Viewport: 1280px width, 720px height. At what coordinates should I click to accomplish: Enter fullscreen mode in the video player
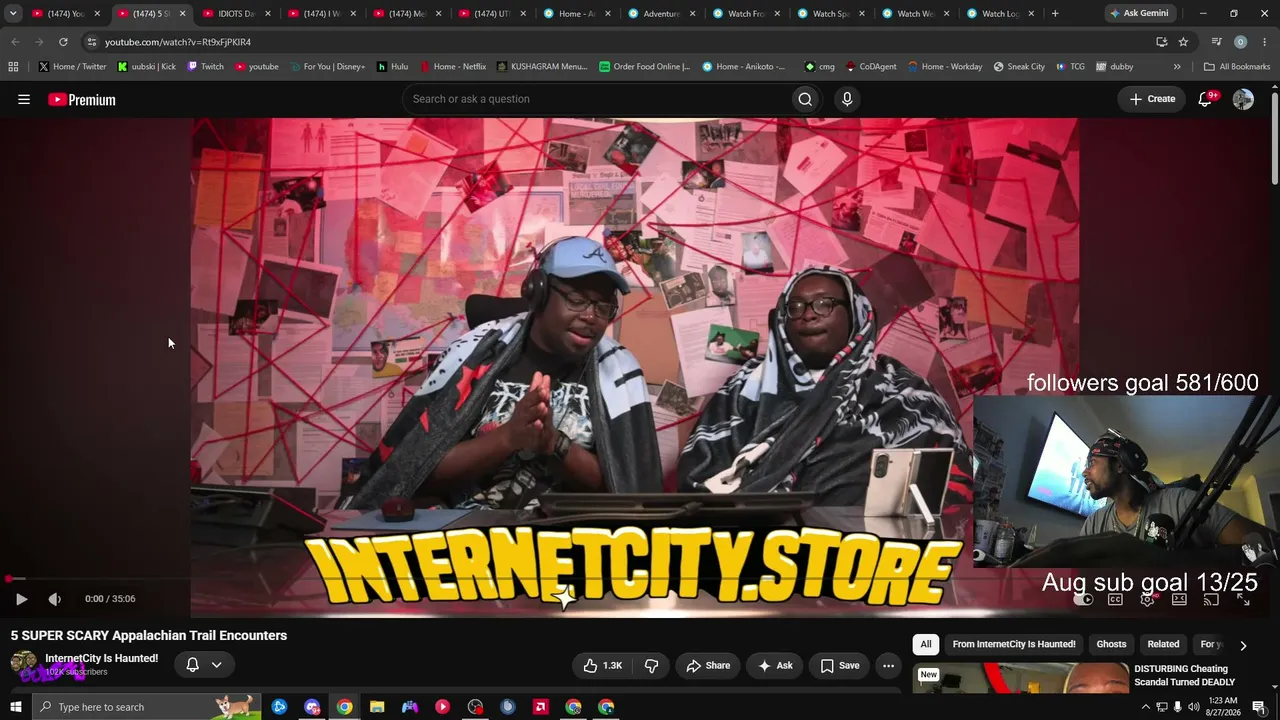1243,599
